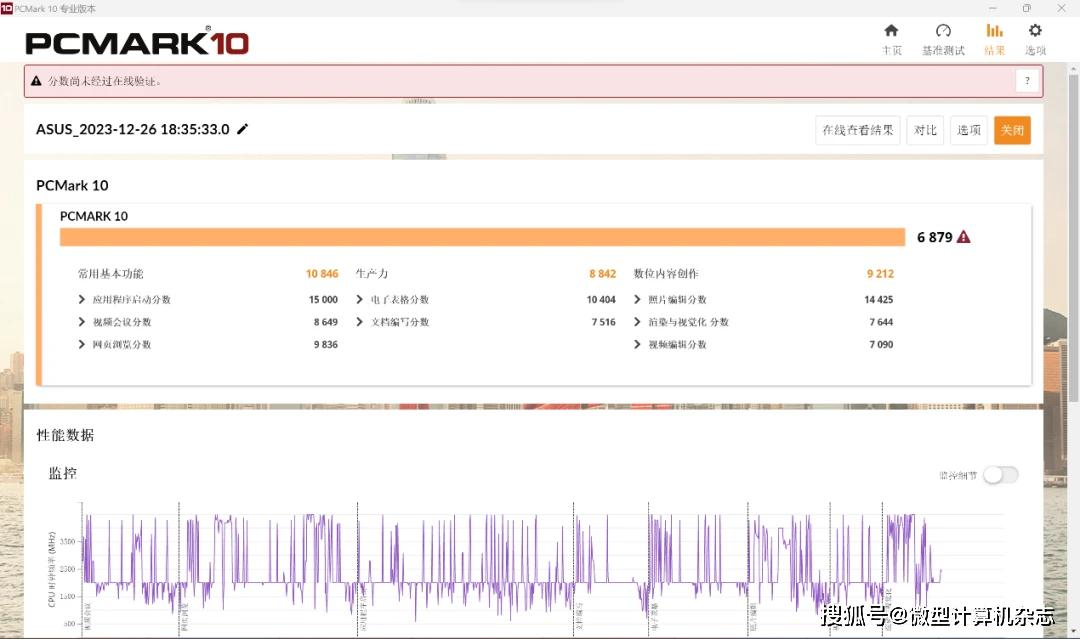
Task: Click the 在线查看结果 button
Action: (857, 129)
